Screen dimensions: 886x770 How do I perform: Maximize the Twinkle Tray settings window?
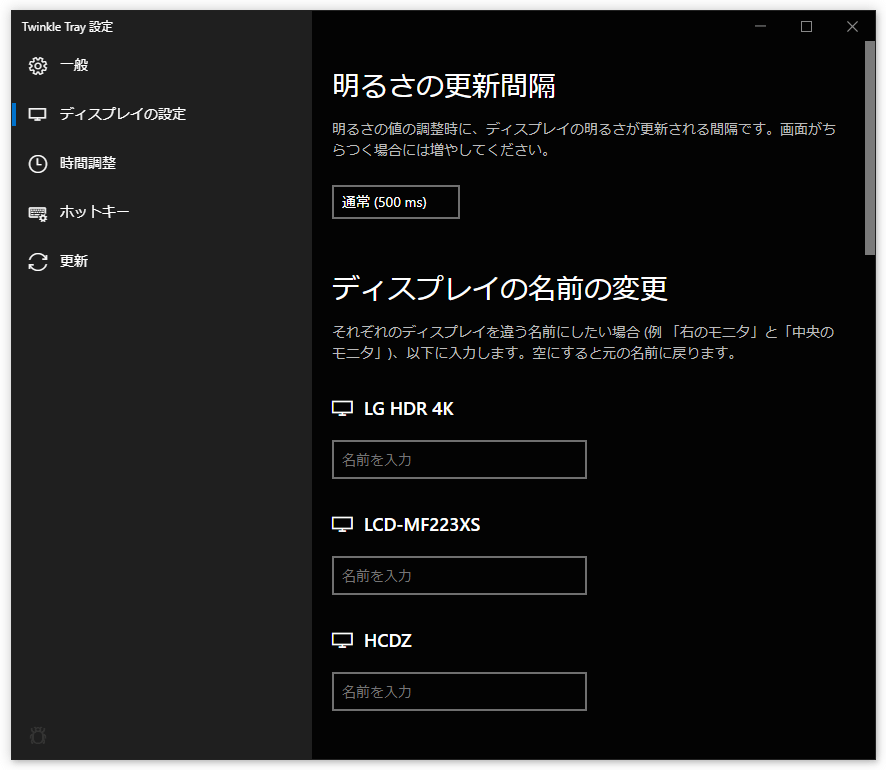[806, 27]
